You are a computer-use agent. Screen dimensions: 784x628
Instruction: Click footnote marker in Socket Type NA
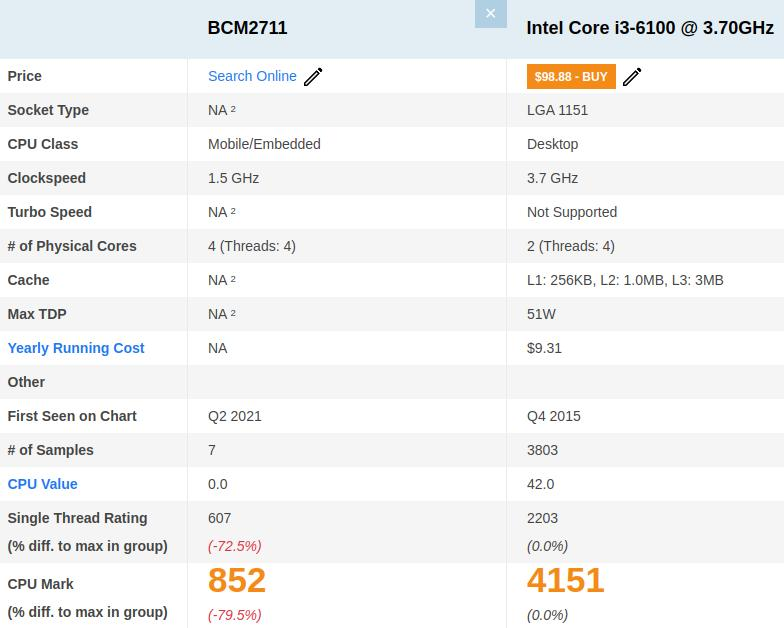click(x=233, y=109)
